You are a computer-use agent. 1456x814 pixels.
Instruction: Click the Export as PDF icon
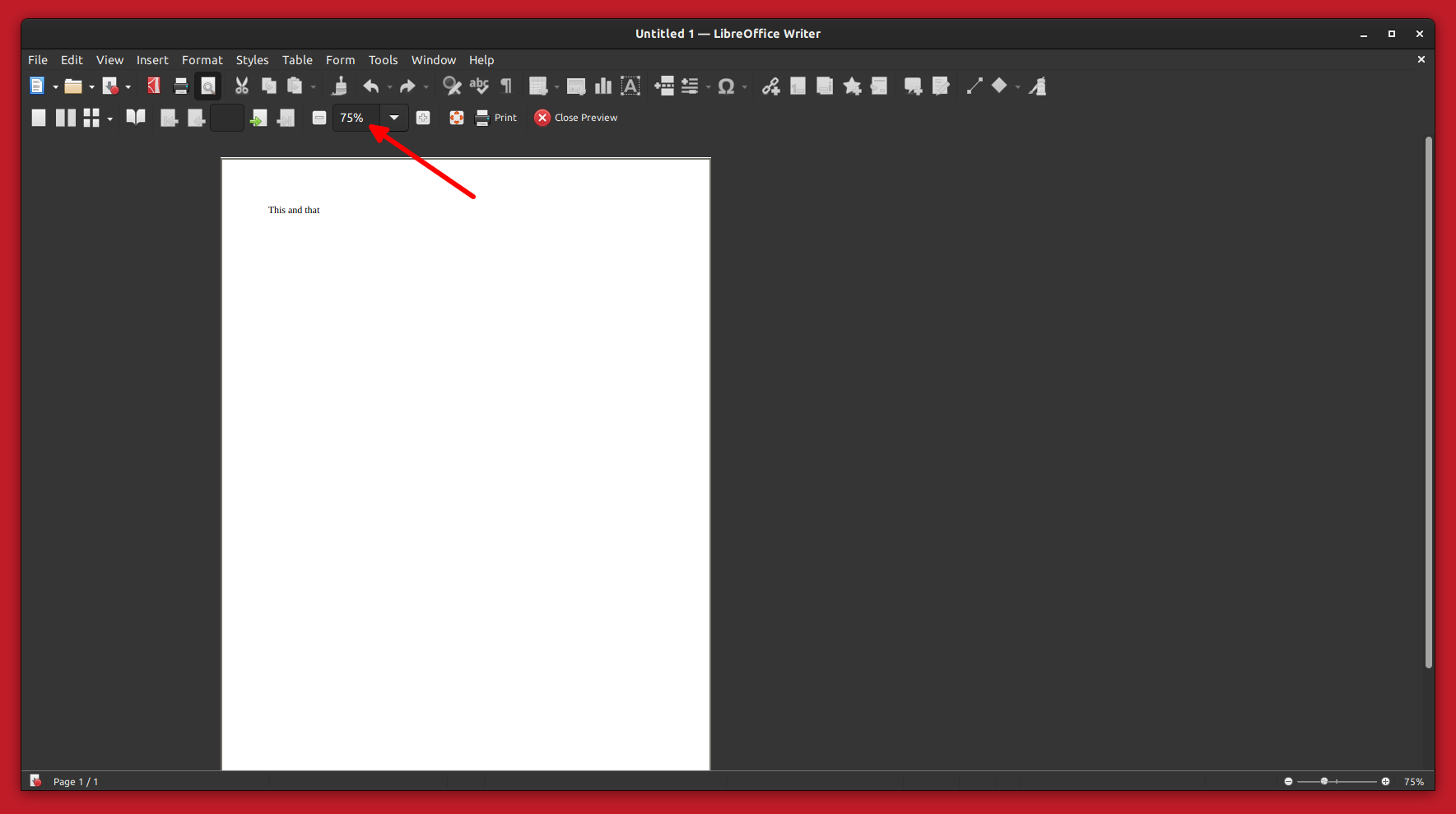click(x=154, y=86)
